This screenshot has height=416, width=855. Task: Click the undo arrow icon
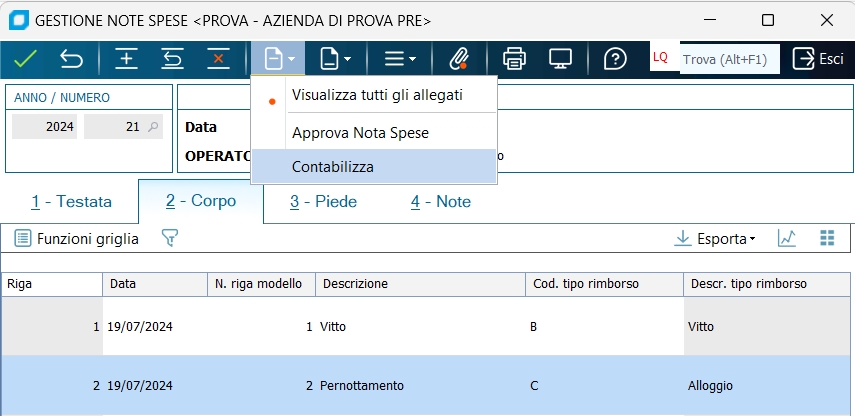71,58
